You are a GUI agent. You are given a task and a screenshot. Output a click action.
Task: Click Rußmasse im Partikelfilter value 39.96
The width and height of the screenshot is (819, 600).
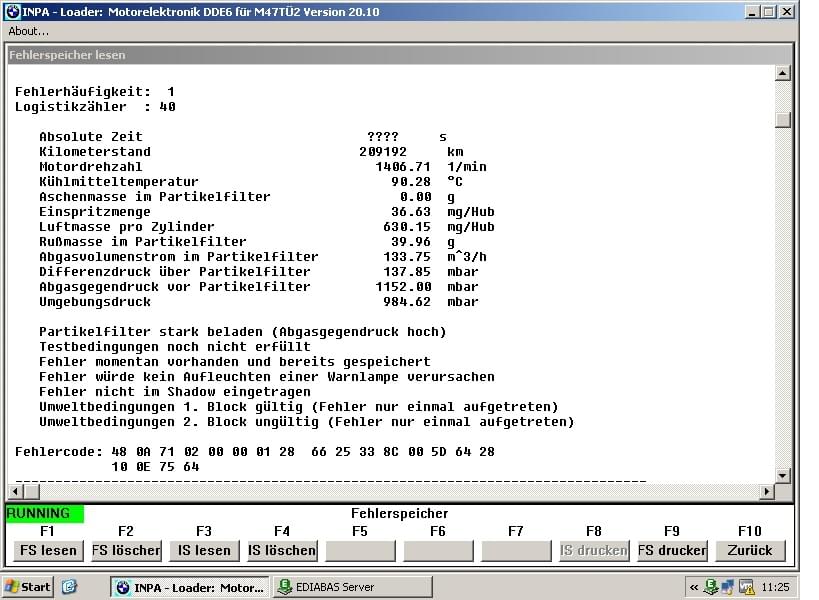pos(411,242)
